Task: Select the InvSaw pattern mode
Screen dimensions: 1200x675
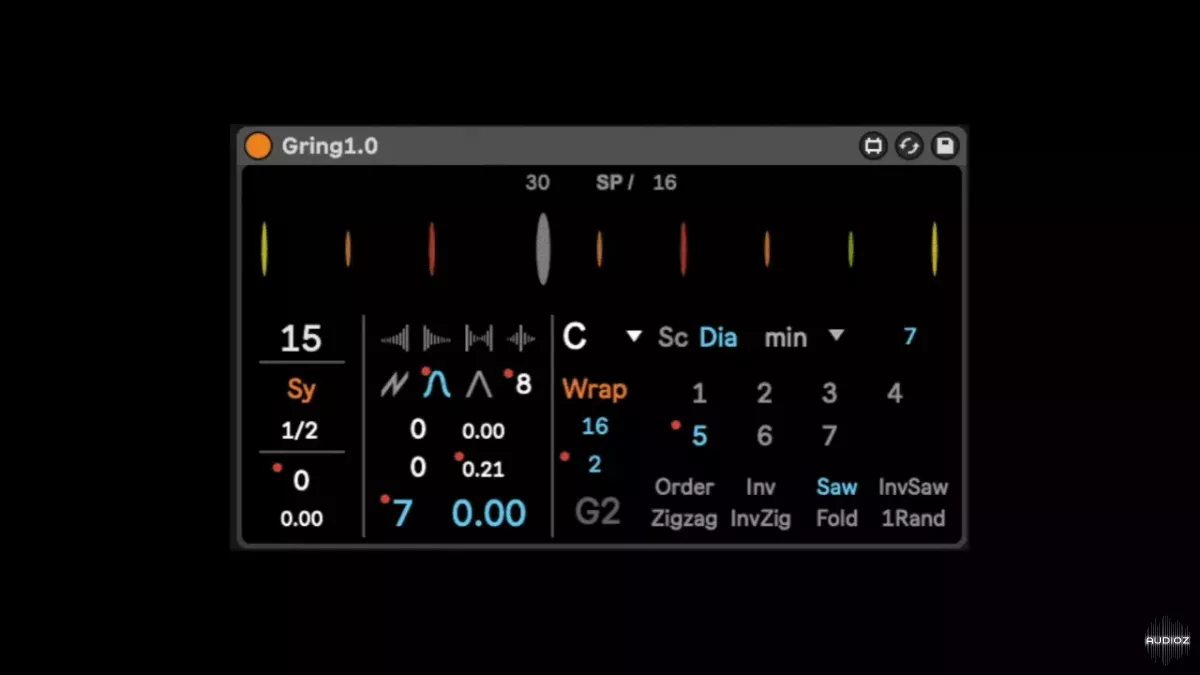Action: pyautogui.click(x=913, y=487)
